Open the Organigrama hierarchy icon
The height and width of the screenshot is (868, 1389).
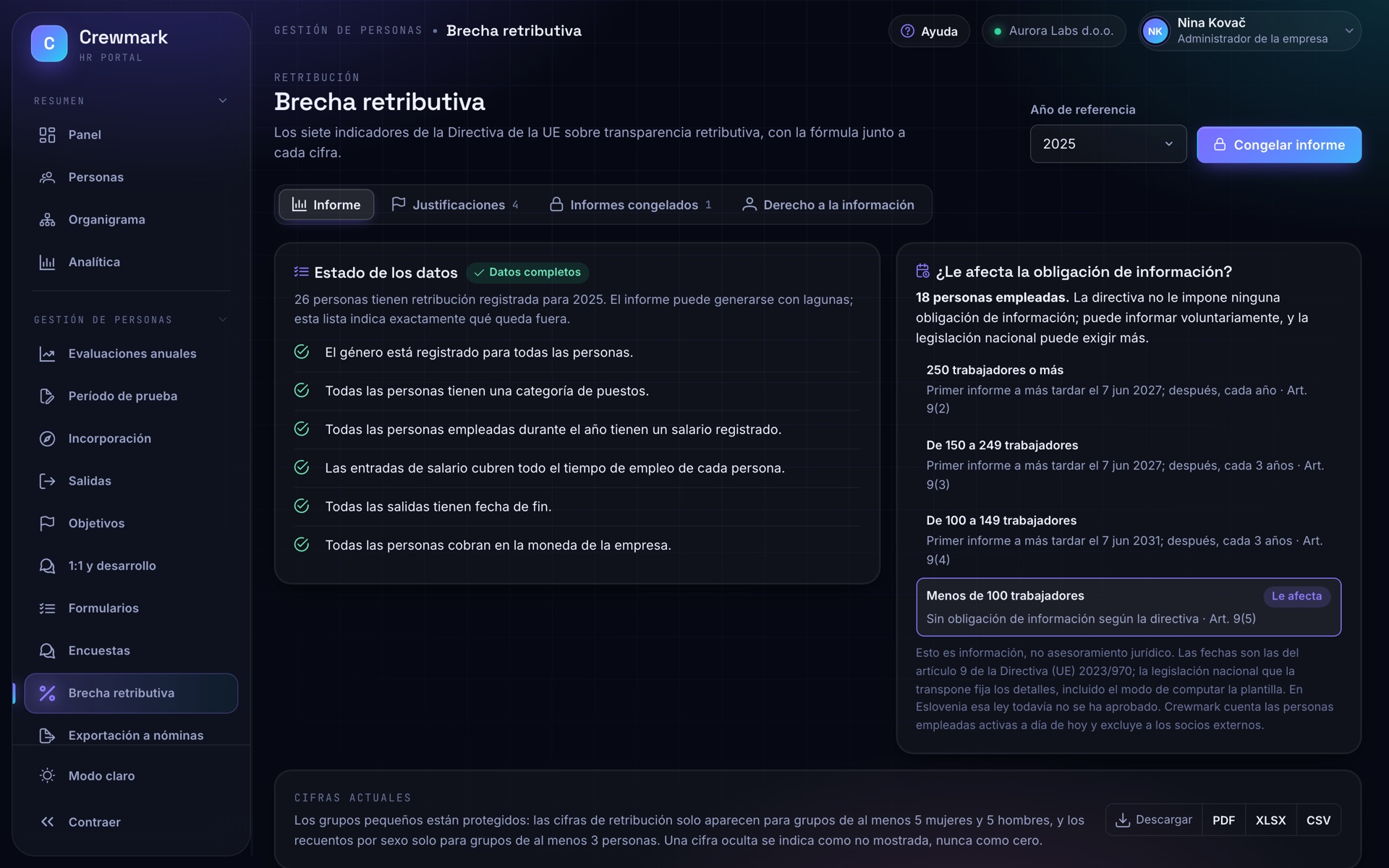47,220
